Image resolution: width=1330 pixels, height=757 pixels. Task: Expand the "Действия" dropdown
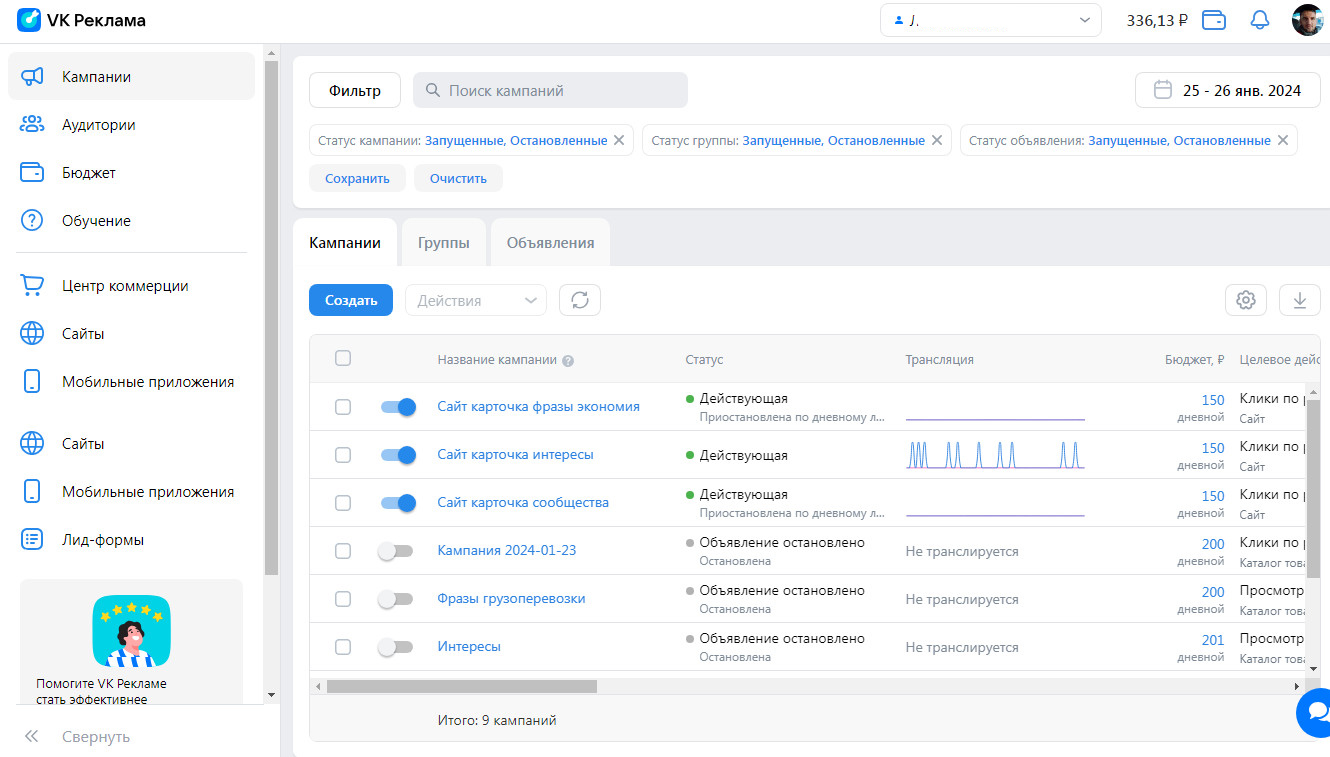click(475, 300)
